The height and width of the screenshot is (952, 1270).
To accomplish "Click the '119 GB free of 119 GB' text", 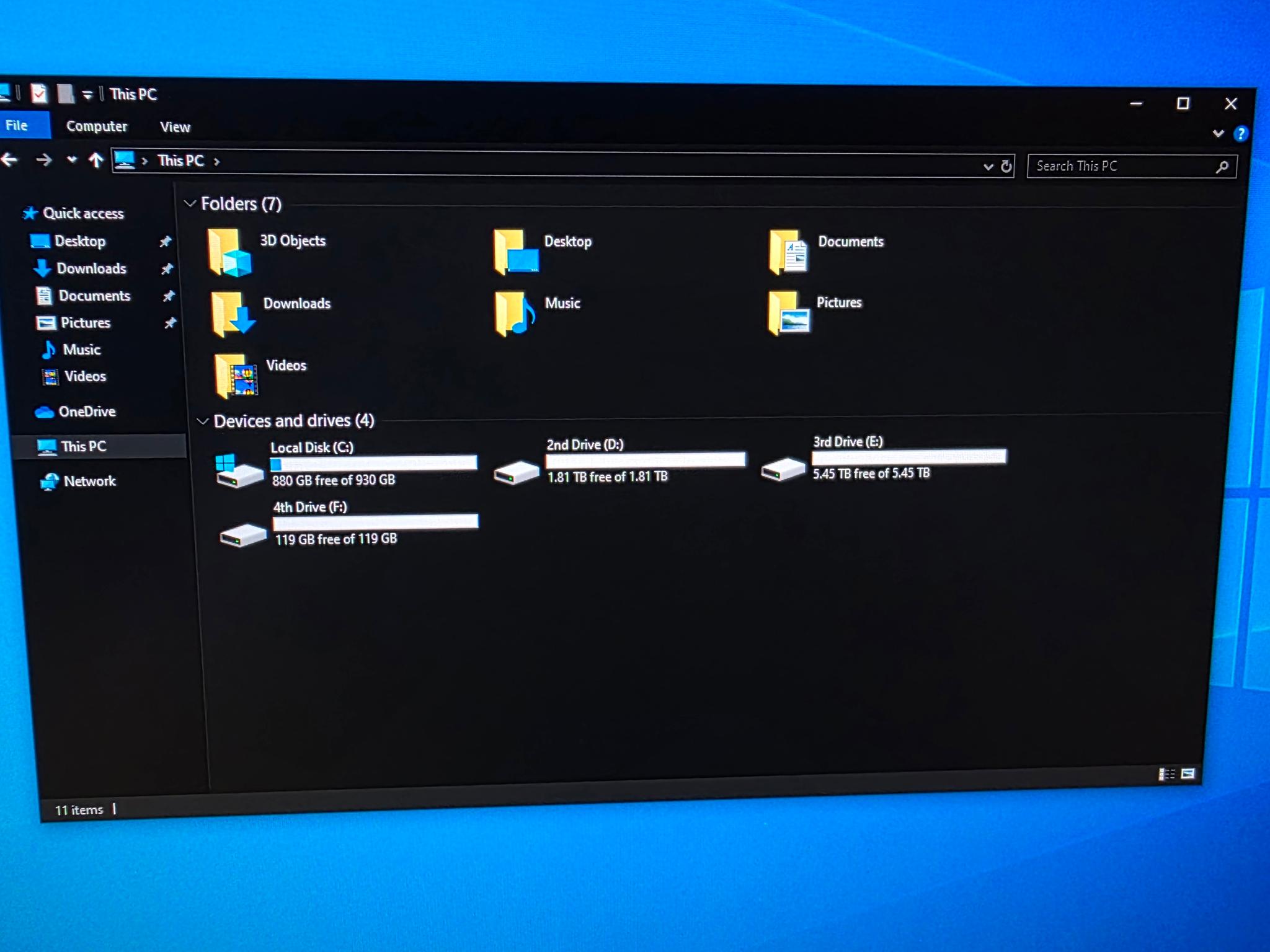I will 336,539.
